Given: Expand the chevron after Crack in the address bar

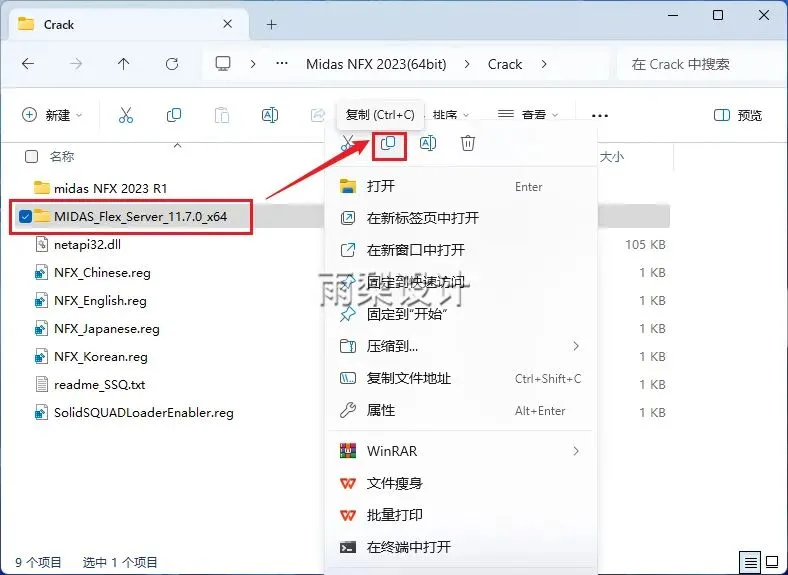Looking at the screenshot, I should [544, 64].
